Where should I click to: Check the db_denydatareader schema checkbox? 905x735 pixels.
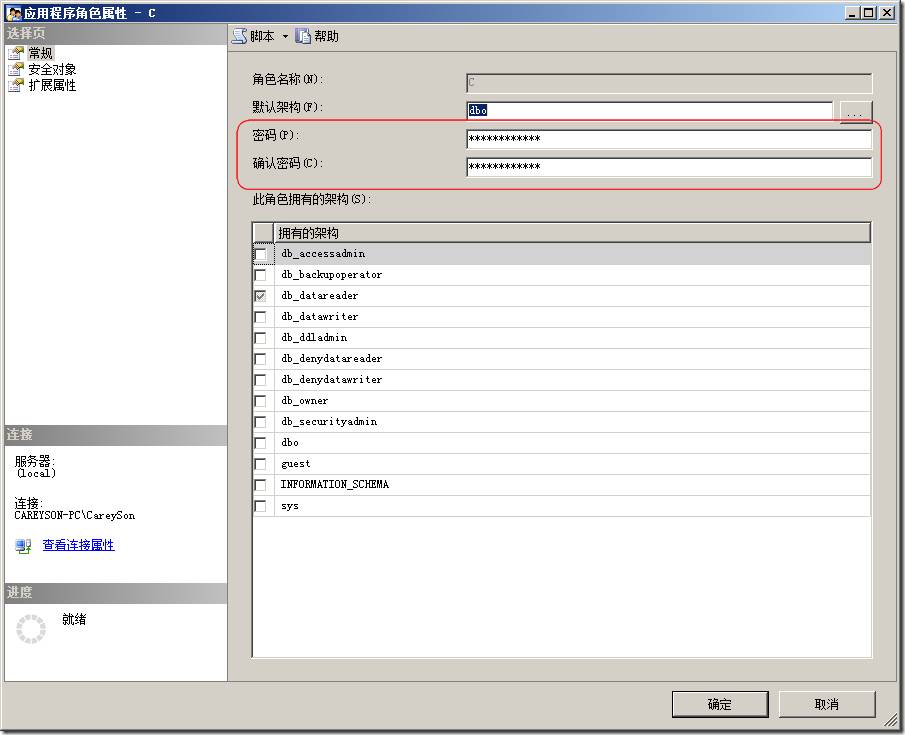coord(260,359)
